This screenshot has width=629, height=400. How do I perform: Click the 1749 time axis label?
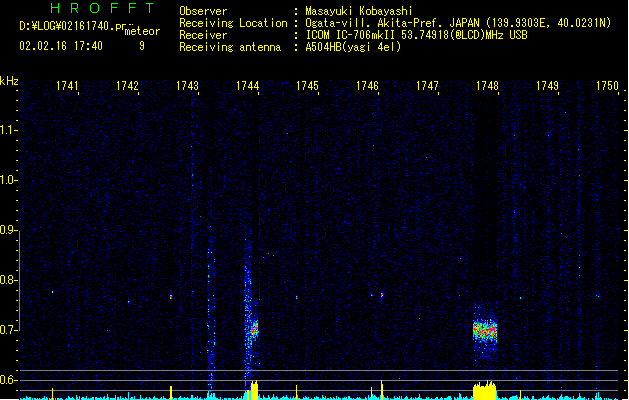pos(547,86)
